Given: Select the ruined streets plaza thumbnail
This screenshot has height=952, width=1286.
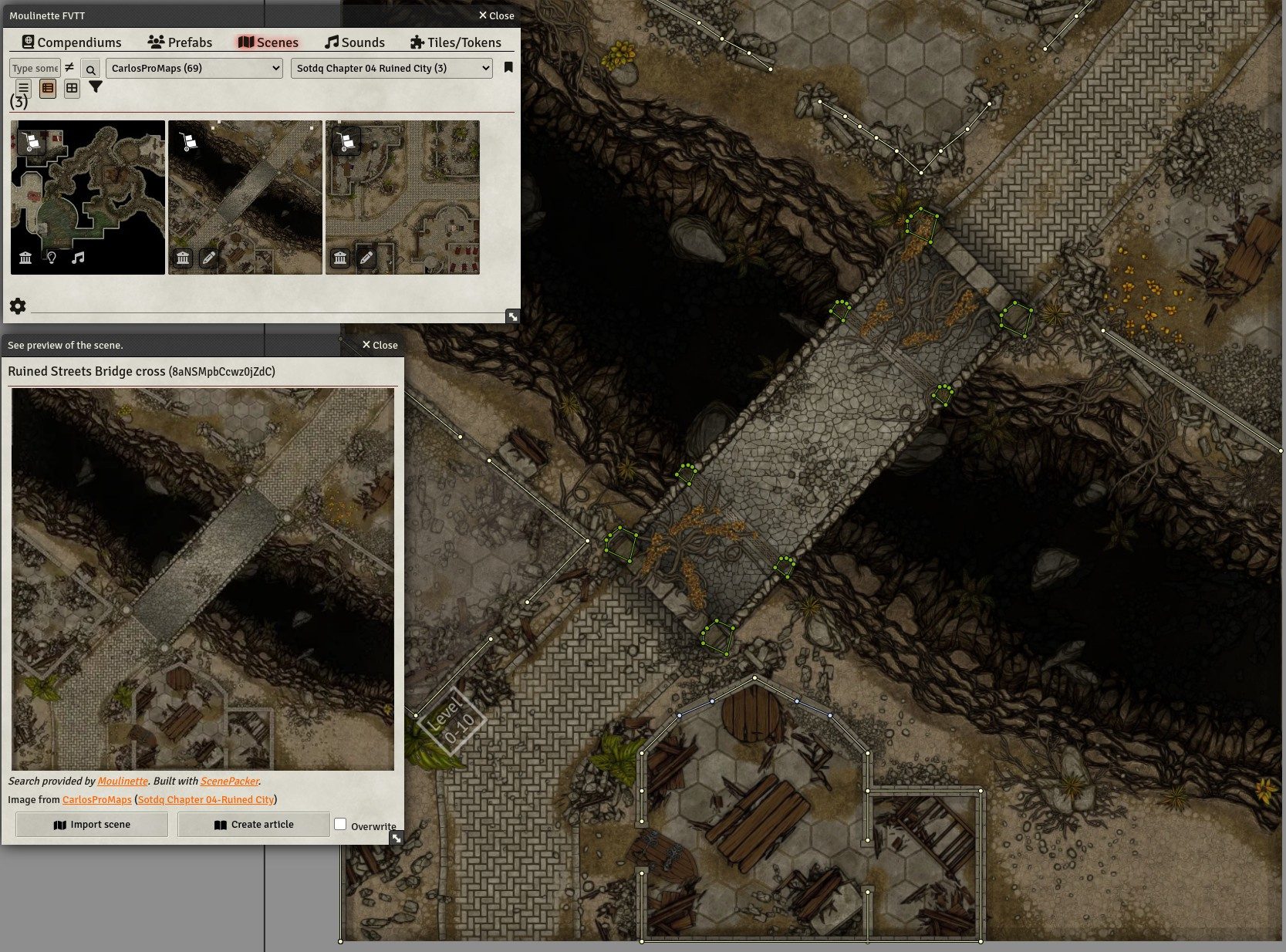Looking at the screenshot, I should coord(403,197).
